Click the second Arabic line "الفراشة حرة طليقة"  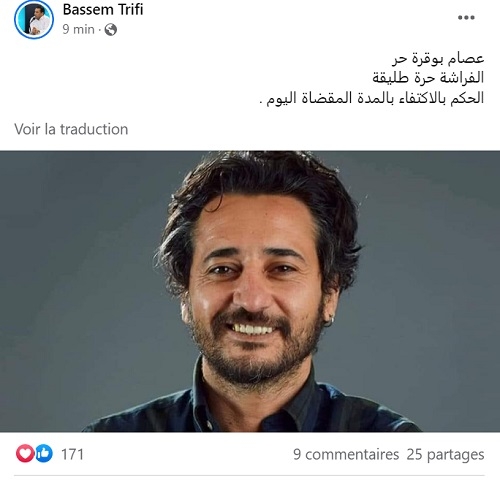pyautogui.click(x=428, y=78)
